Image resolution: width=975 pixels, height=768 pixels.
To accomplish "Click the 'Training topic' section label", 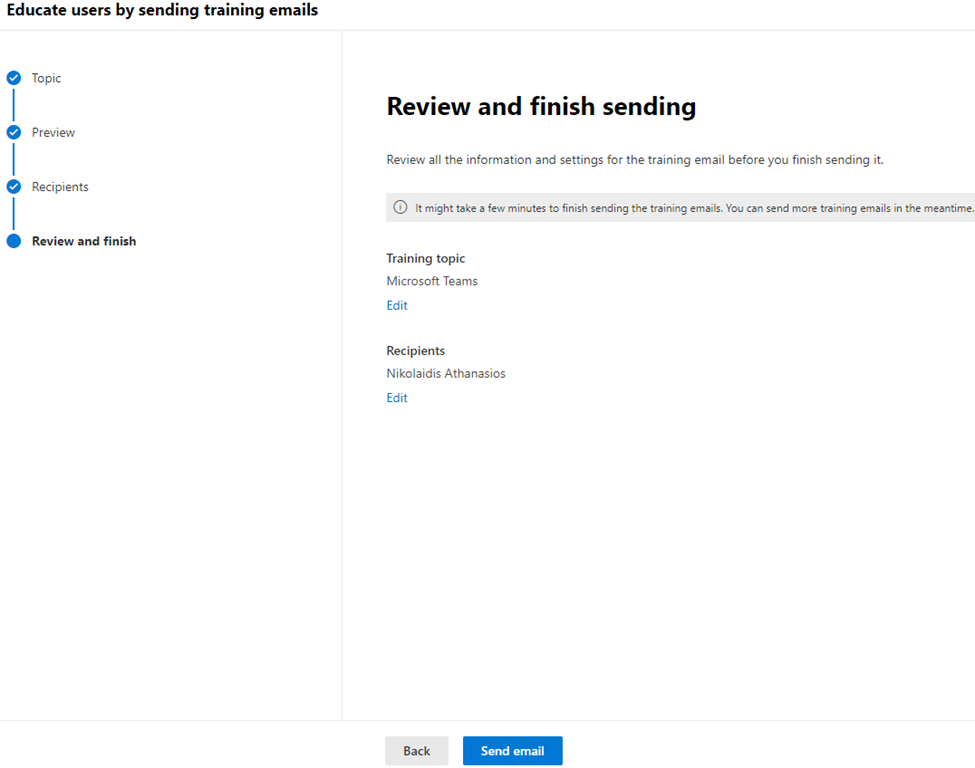I will (x=426, y=258).
